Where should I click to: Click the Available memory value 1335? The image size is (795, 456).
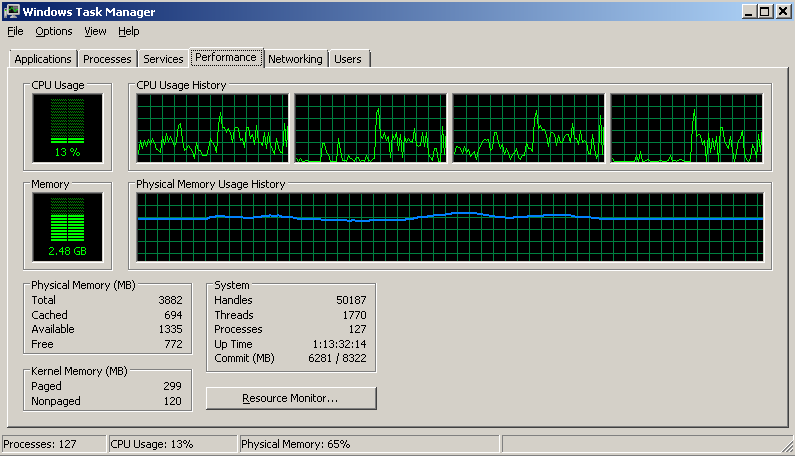click(170, 329)
